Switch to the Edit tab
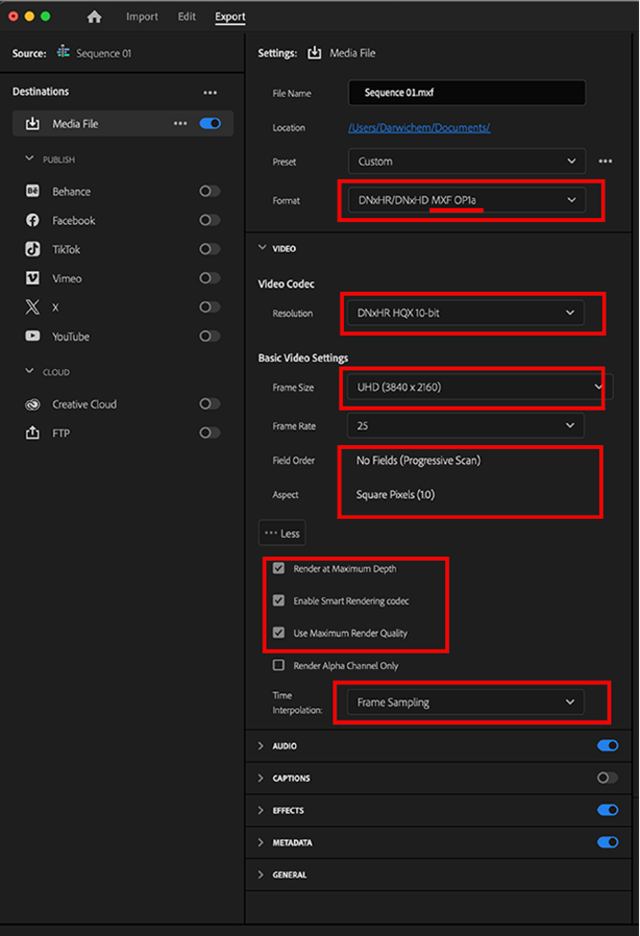Image resolution: width=640 pixels, height=936 pixels. pyautogui.click(x=187, y=17)
